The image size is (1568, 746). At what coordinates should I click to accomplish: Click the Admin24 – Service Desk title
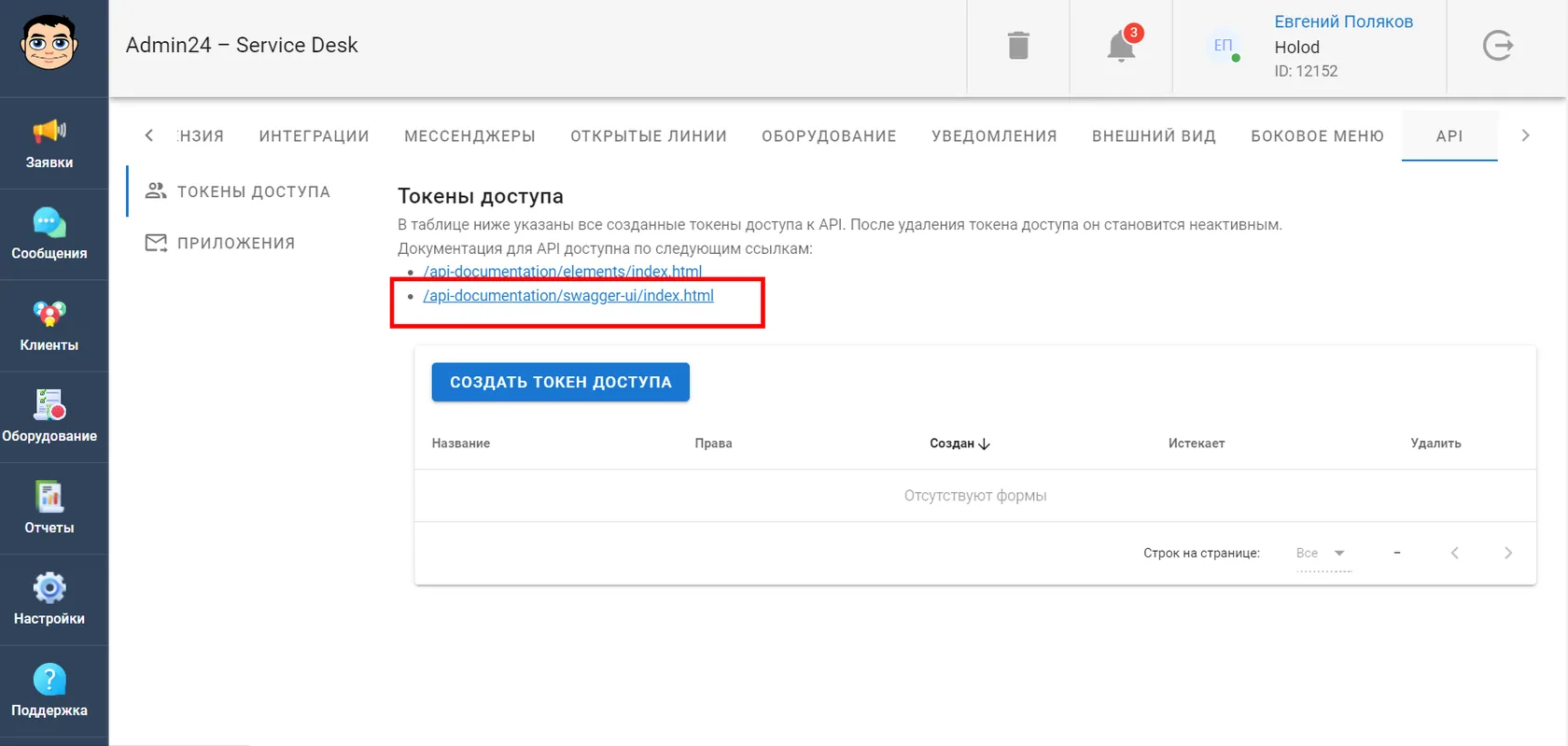pyautogui.click(x=242, y=45)
